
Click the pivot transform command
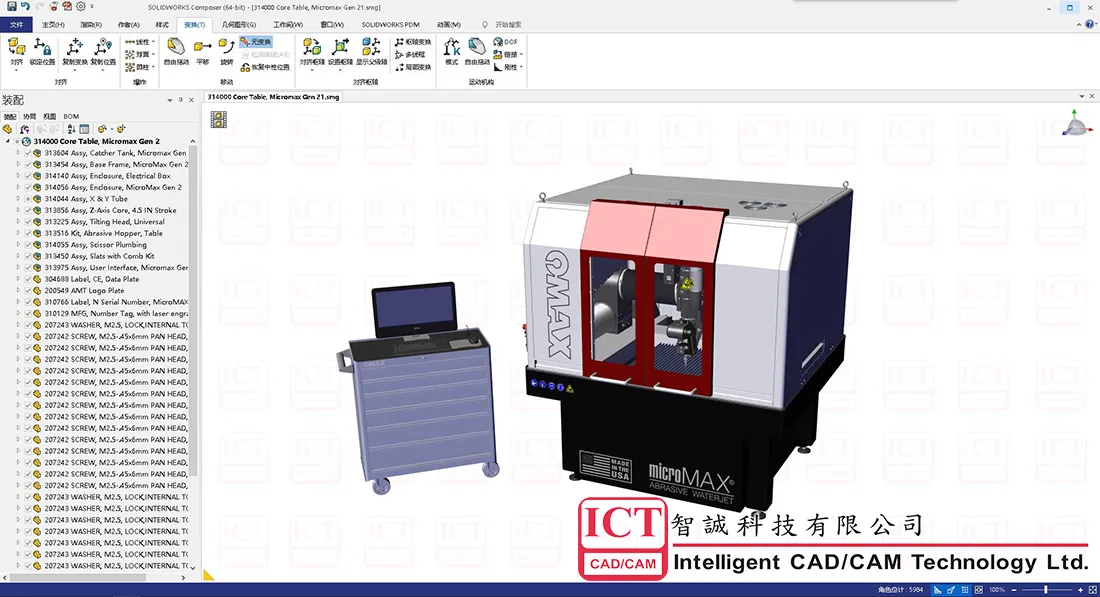coord(412,42)
